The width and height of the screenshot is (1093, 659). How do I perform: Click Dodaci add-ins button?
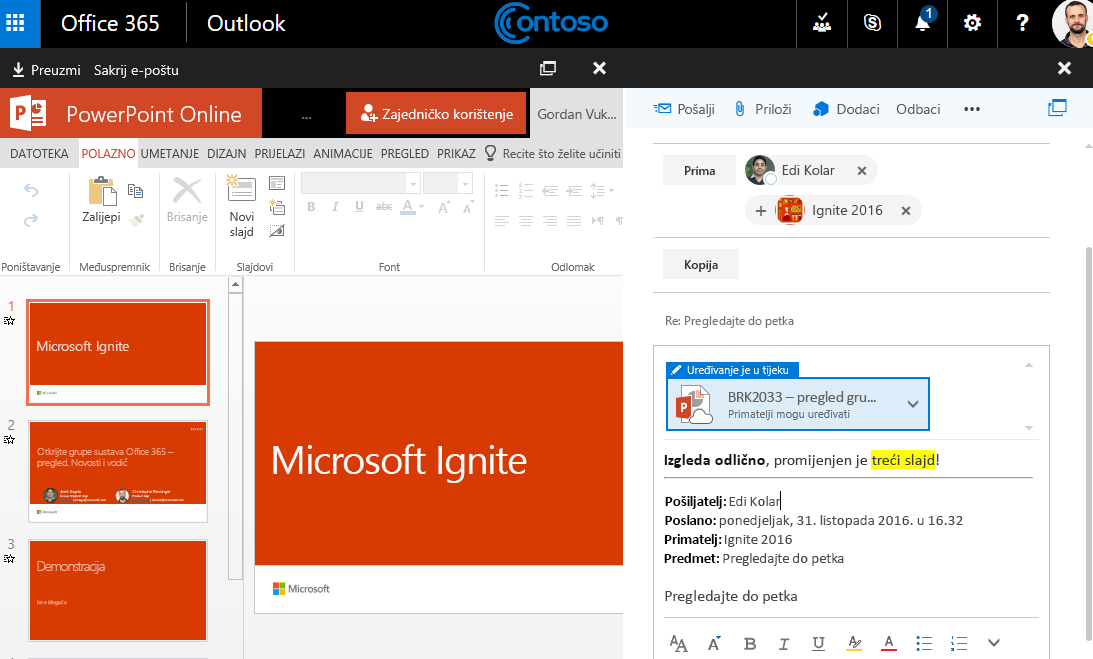(846, 109)
